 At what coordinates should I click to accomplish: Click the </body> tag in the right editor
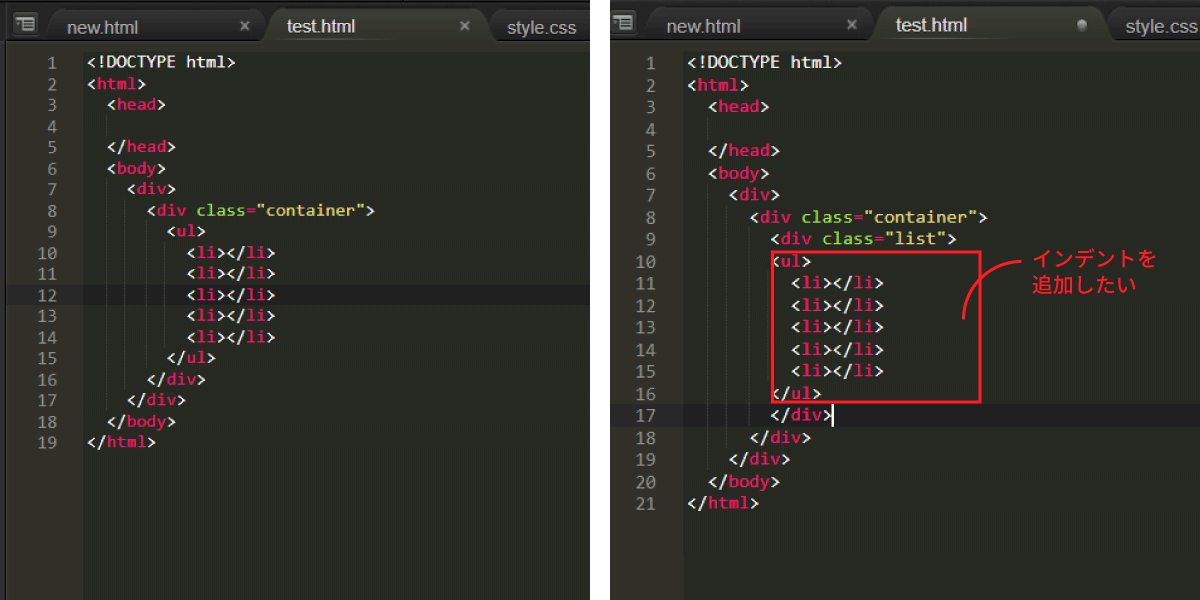[744, 481]
